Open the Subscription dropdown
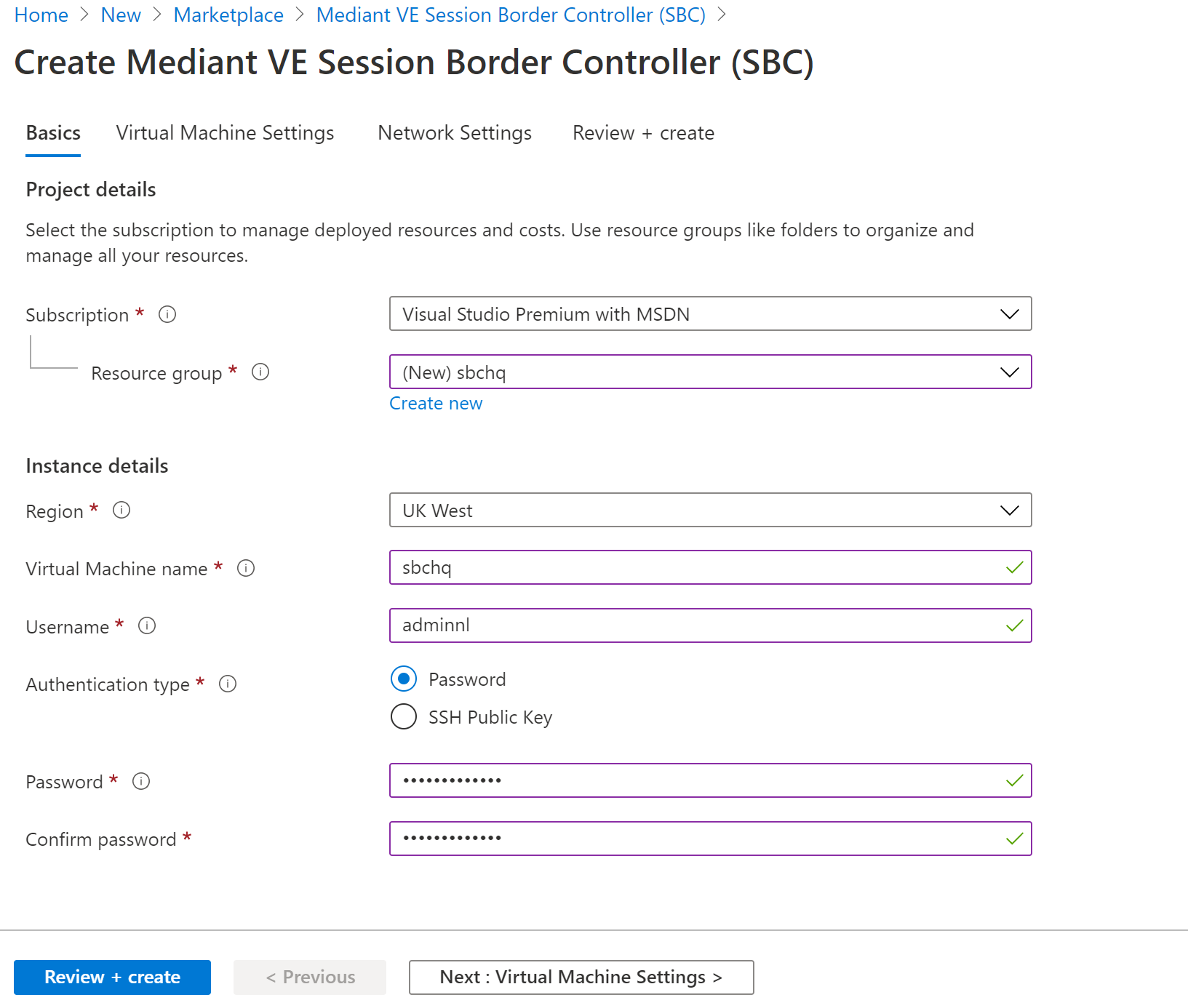Screen dimensions: 1188x1008 [710, 314]
